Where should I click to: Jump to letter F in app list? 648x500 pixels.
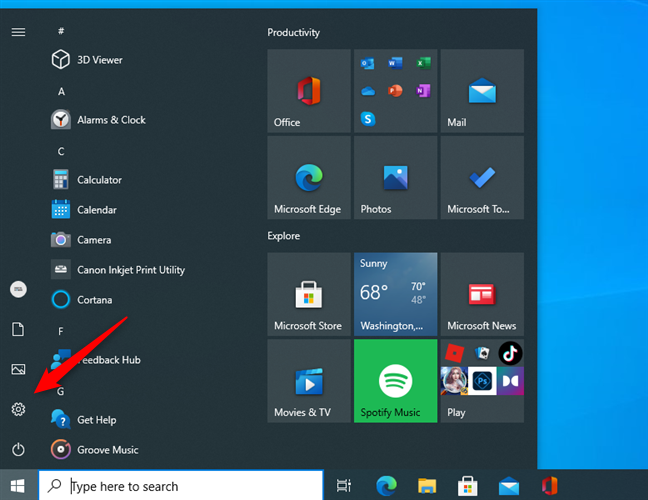click(61, 331)
